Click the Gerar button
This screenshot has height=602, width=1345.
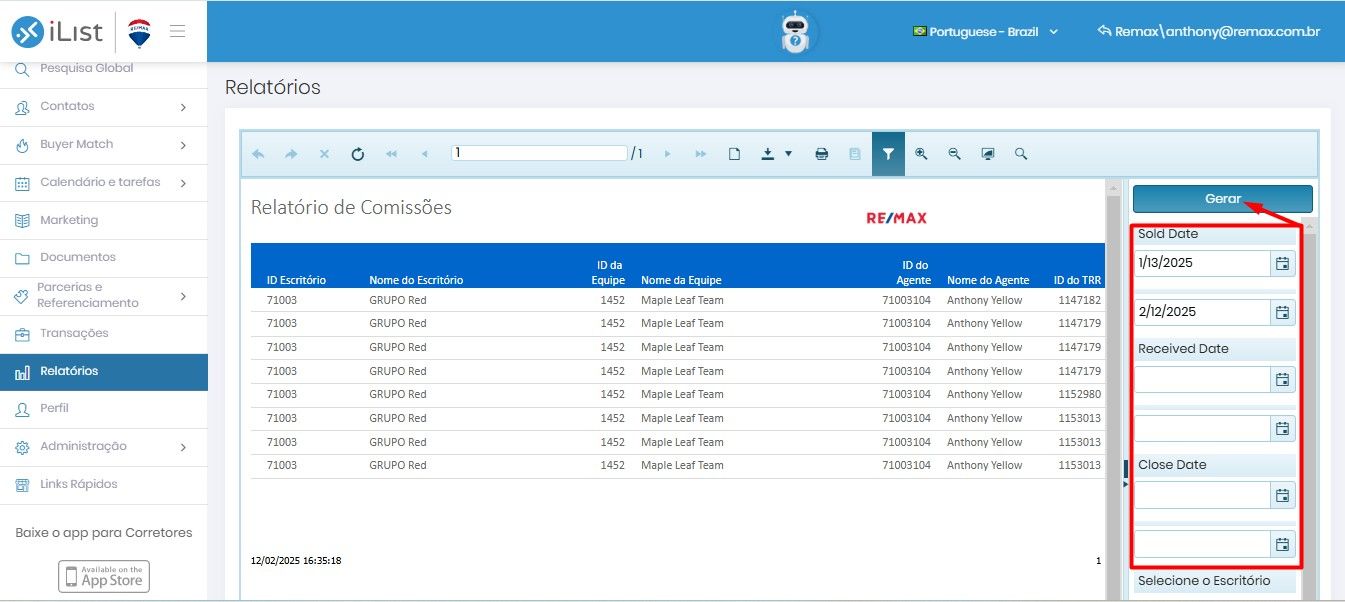1222,199
